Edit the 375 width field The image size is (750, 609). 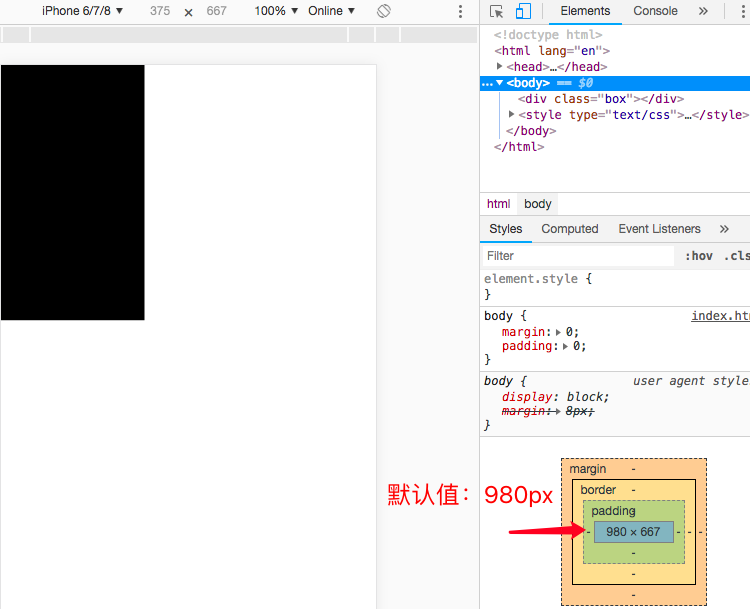(x=160, y=11)
